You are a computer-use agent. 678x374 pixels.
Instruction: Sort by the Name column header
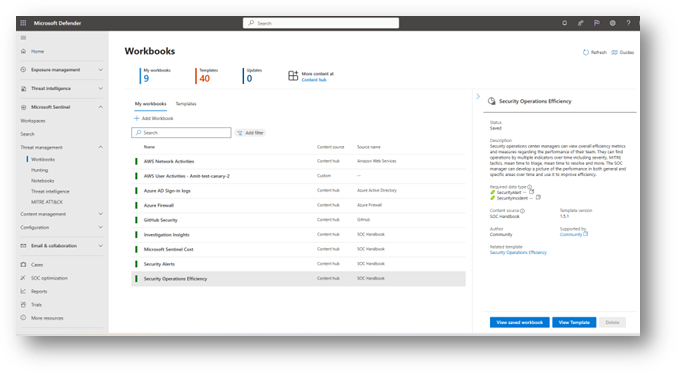pyautogui.click(x=149, y=147)
